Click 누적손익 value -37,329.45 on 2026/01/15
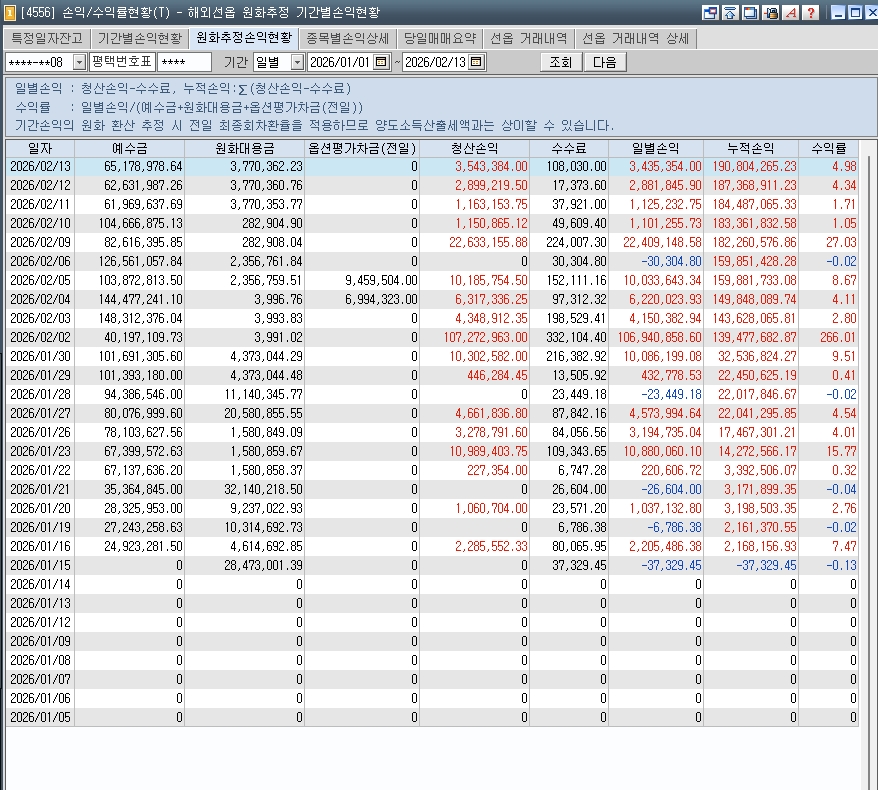 [766, 565]
